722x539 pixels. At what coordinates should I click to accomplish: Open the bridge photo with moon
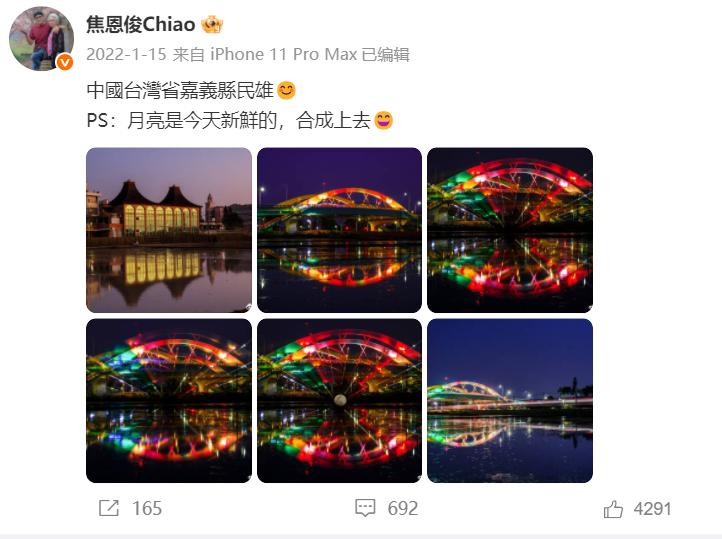pyautogui.click(x=339, y=400)
